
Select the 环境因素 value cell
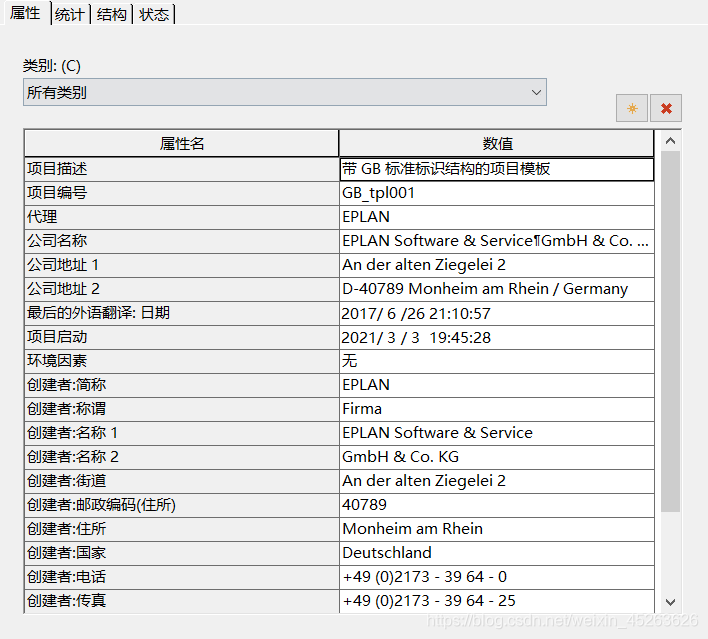(497, 361)
